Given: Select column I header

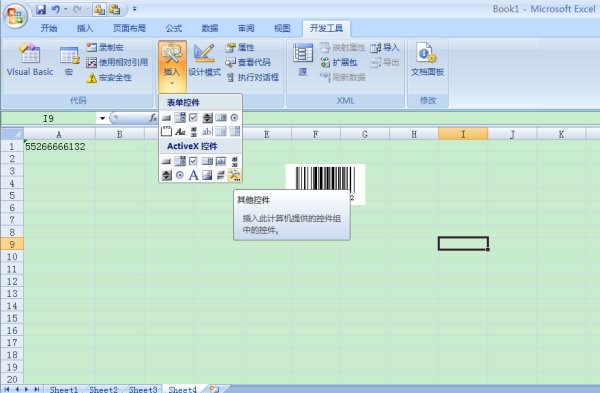Looking at the screenshot, I should 463,134.
